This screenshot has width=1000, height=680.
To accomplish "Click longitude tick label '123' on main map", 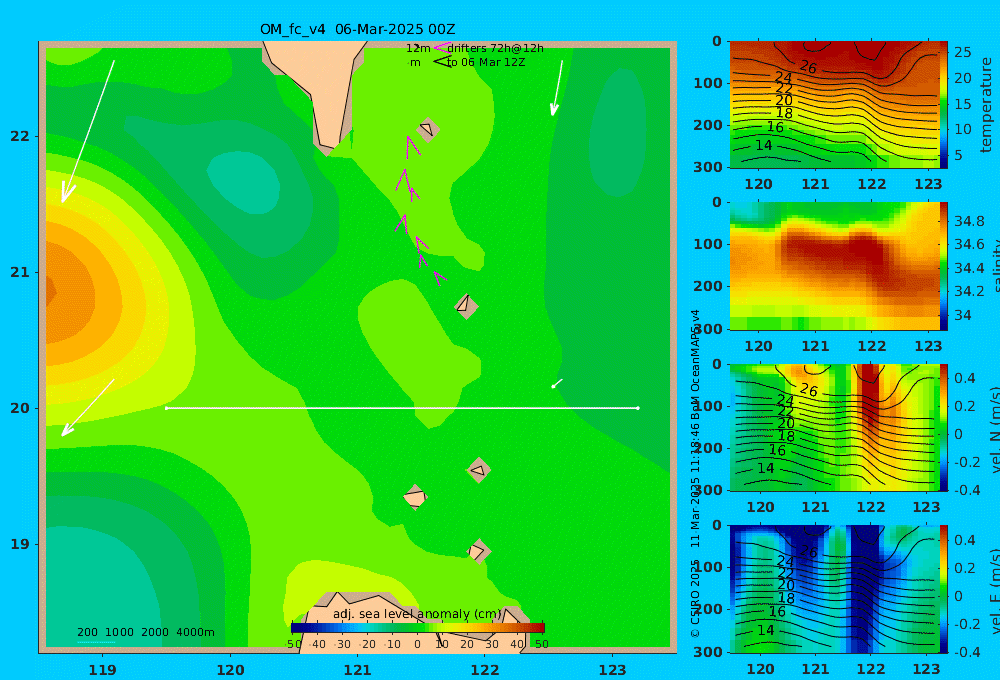I will click(613, 670).
